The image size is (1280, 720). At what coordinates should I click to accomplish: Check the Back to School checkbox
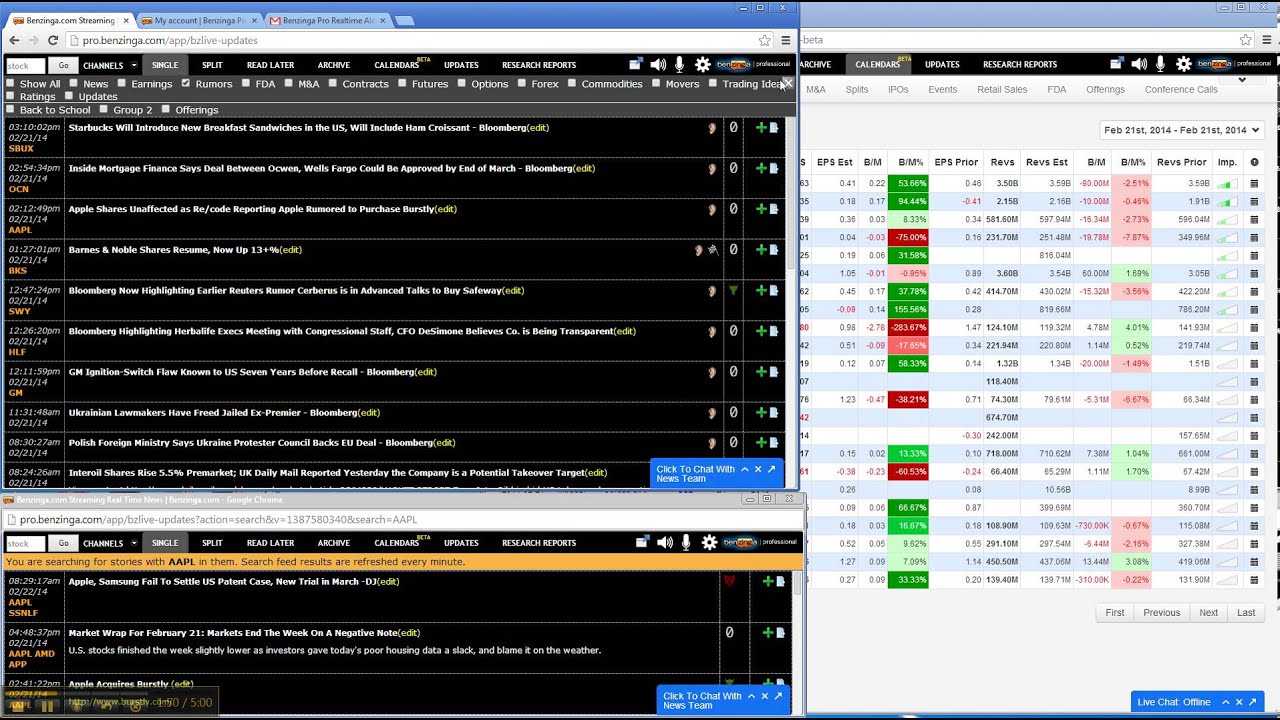pos(11,109)
